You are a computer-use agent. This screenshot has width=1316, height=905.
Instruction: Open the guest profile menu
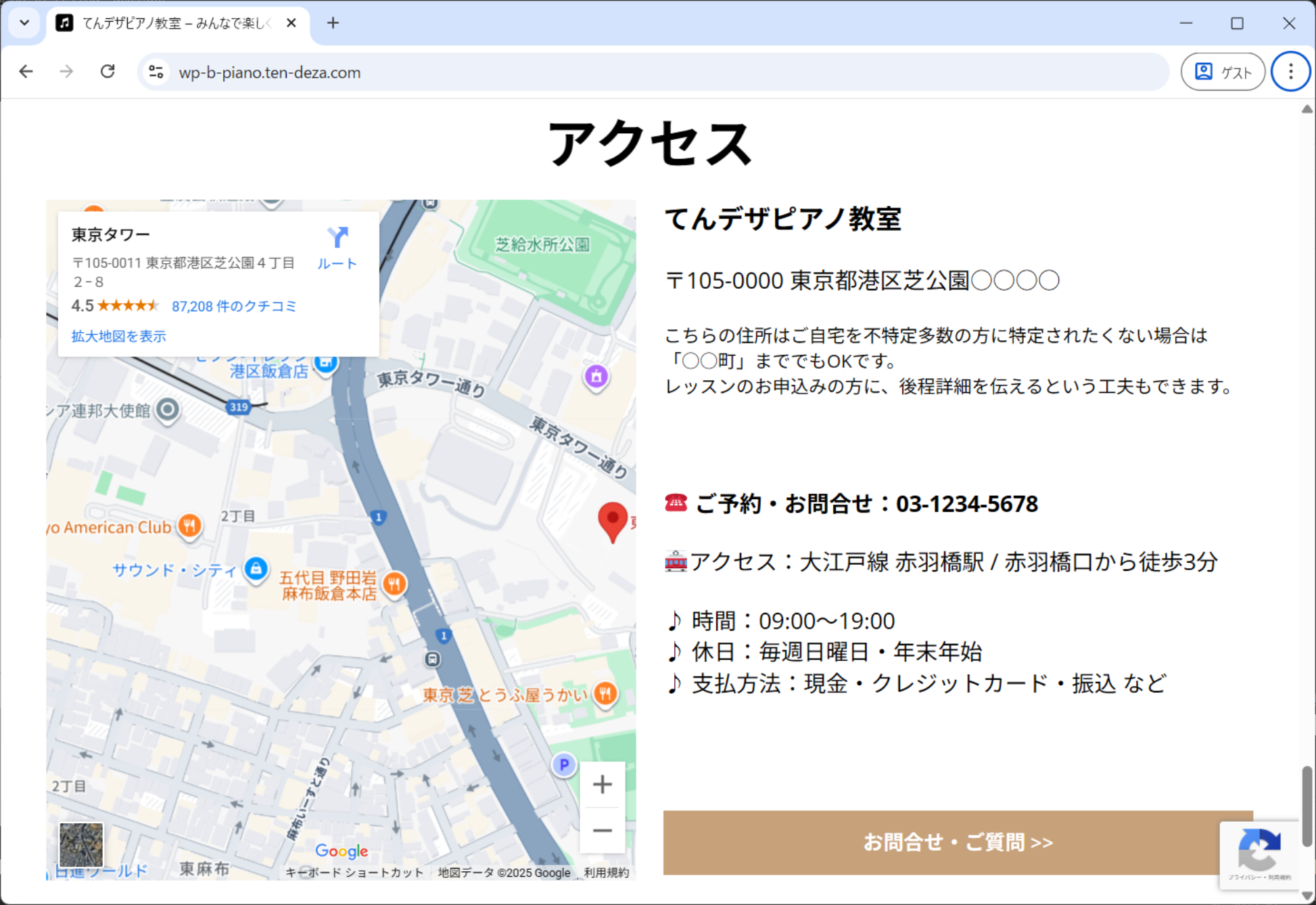click(x=1223, y=72)
